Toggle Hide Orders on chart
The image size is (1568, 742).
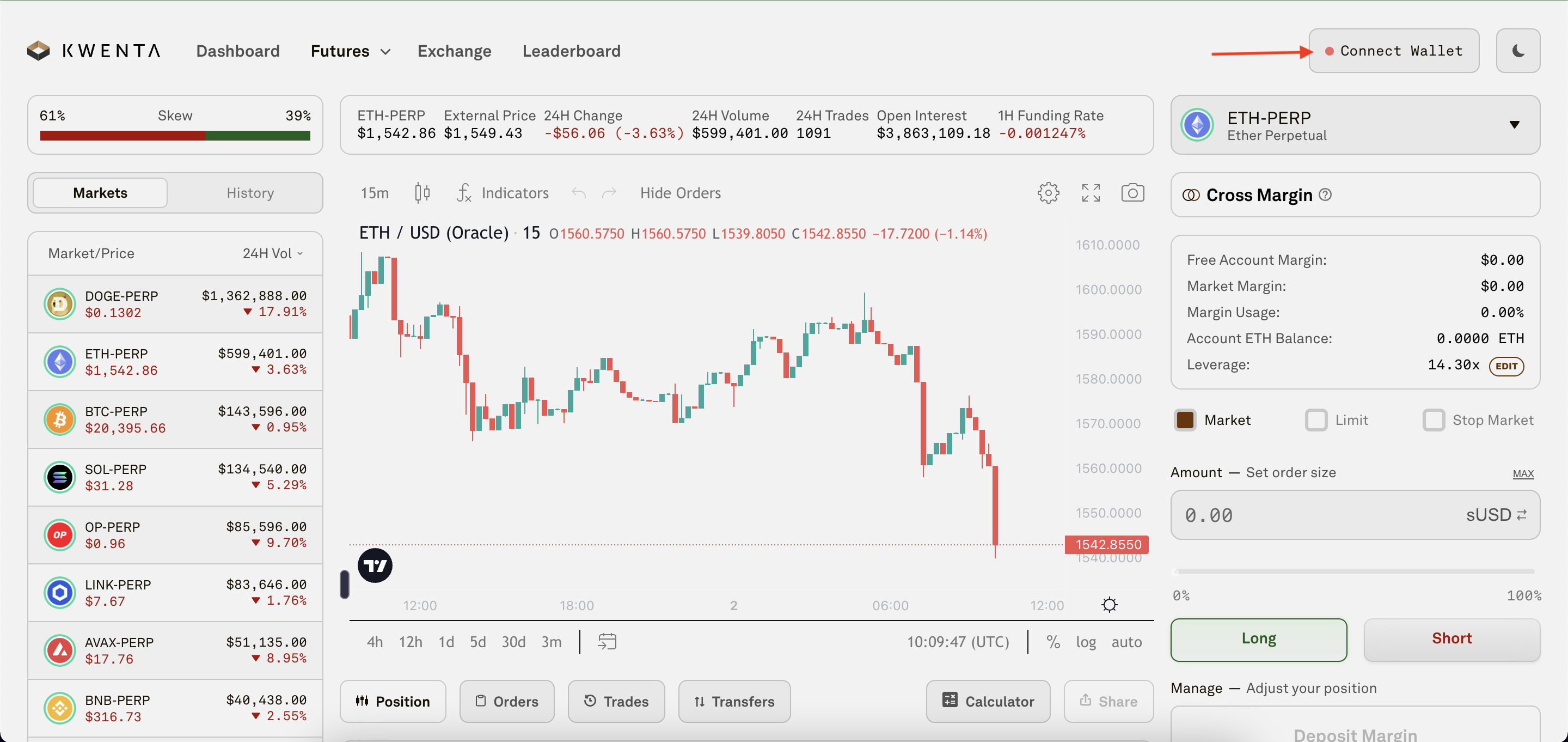coord(680,193)
